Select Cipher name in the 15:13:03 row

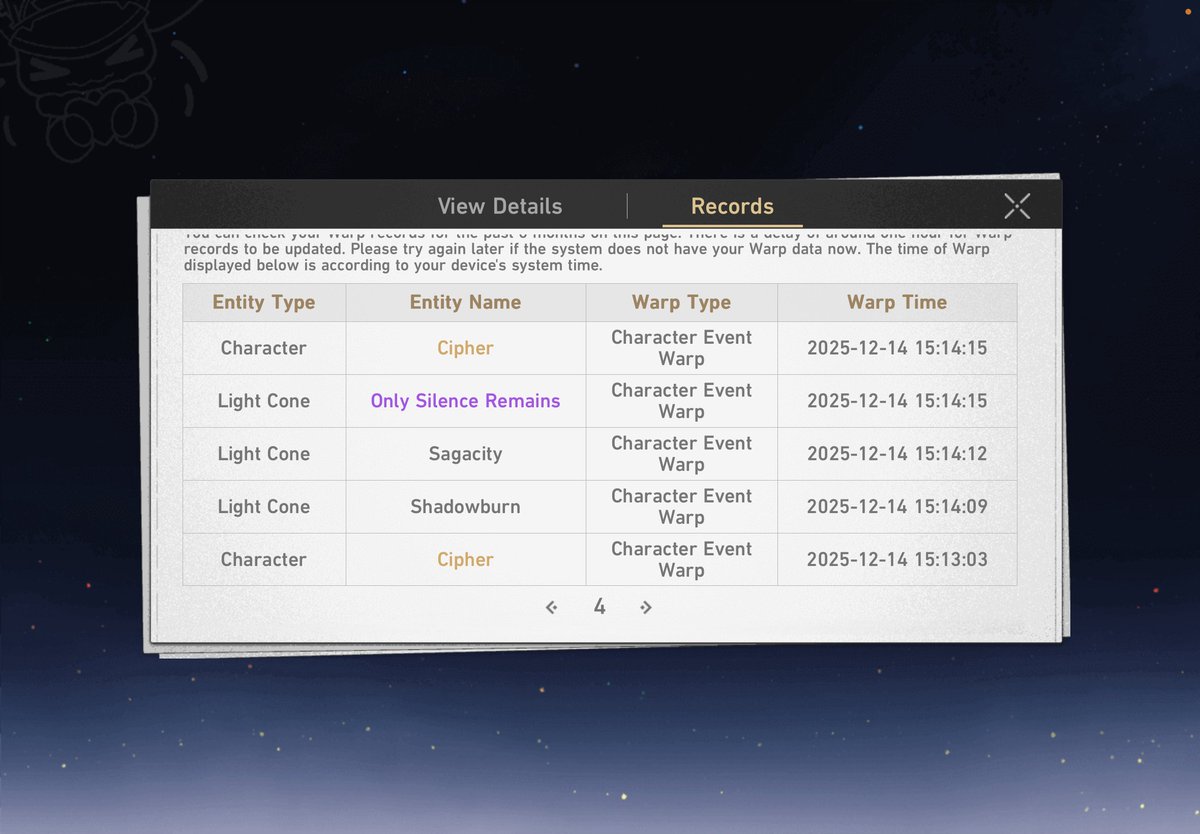(x=466, y=560)
